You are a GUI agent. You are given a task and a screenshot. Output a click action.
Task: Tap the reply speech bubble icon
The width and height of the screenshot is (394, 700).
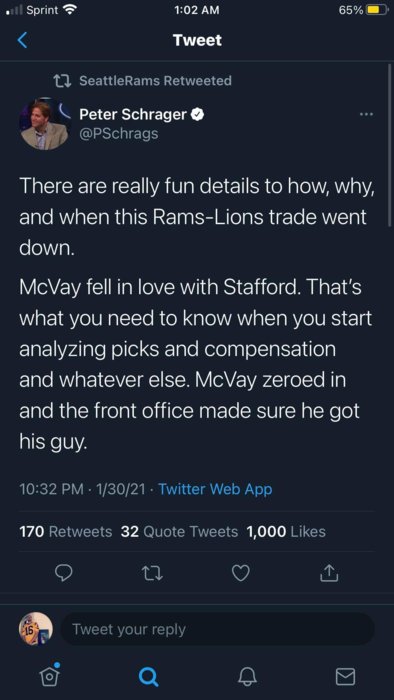click(x=63, y=573)
